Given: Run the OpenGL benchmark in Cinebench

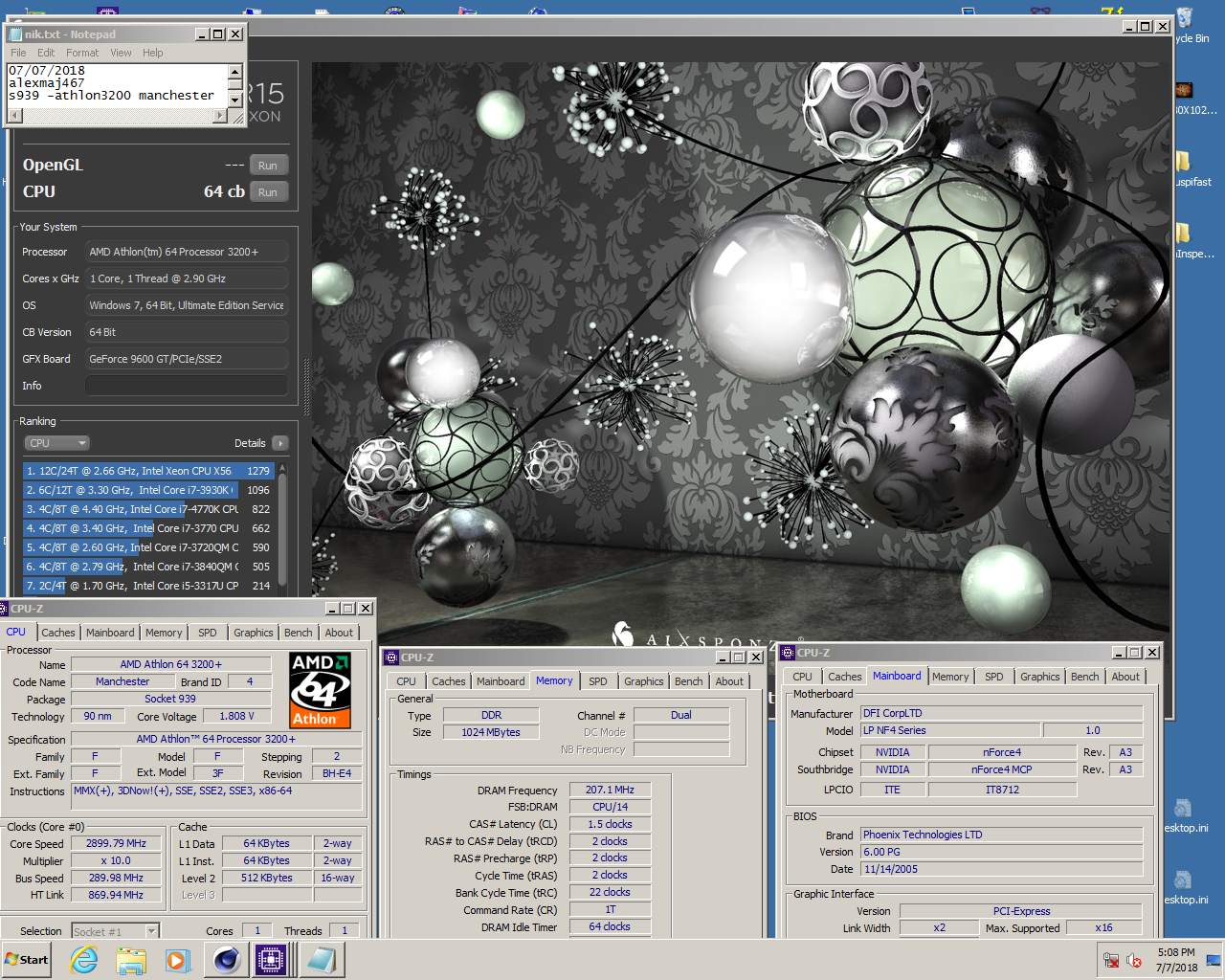Looking at the screenshot, I should pos(268,166).
